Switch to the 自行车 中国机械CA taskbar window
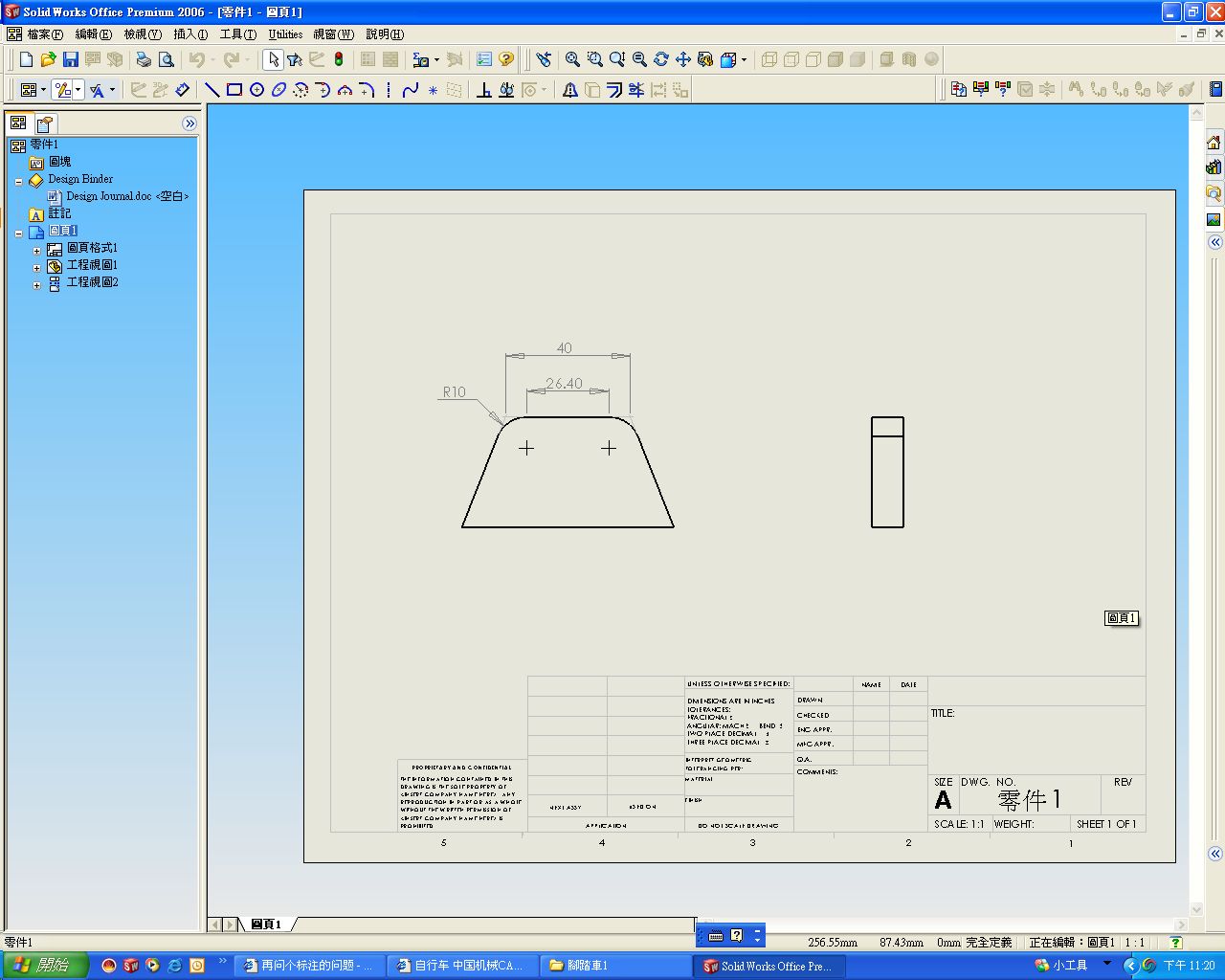The width and height of the screenshot is (1225, 980). [460, 966]
